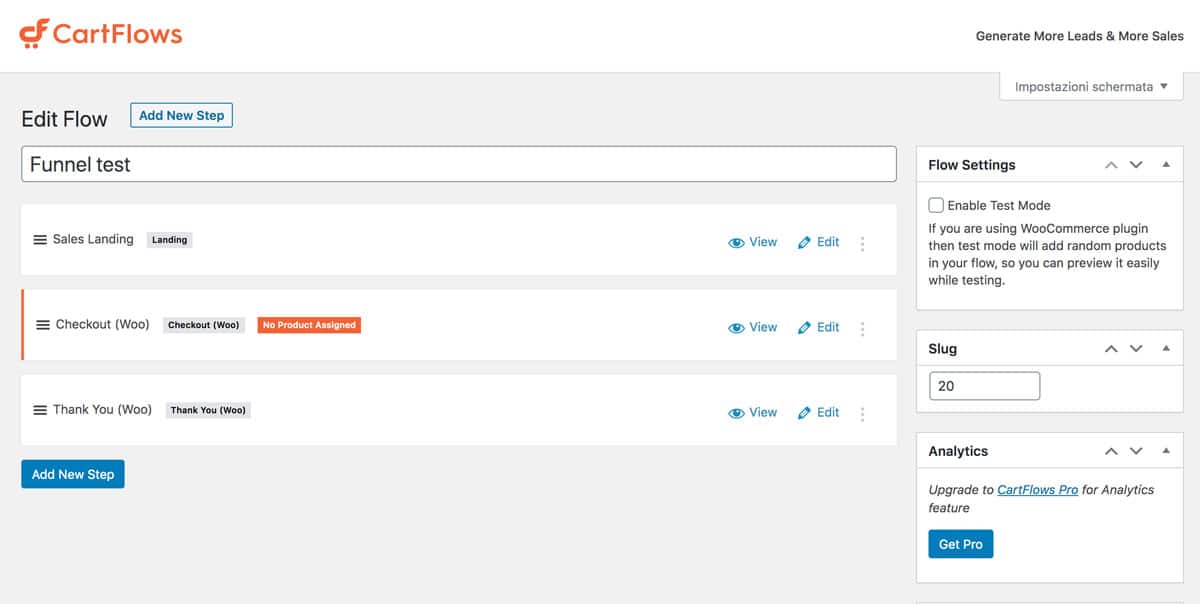
Task: Click the Get Pro button
Action: point(961,544)
